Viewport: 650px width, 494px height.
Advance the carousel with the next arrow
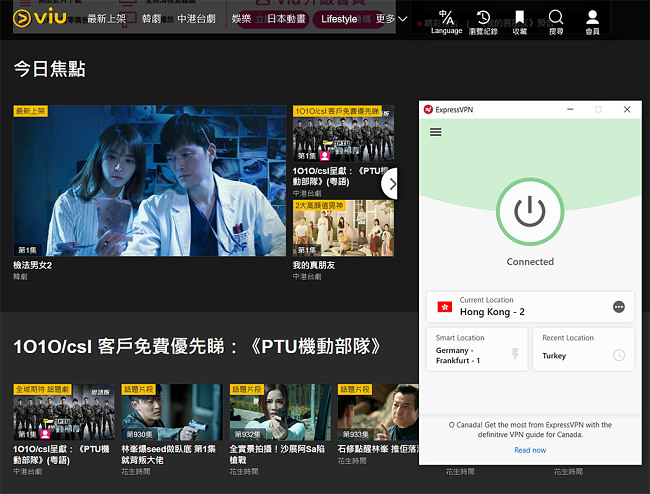pos(391,184)
